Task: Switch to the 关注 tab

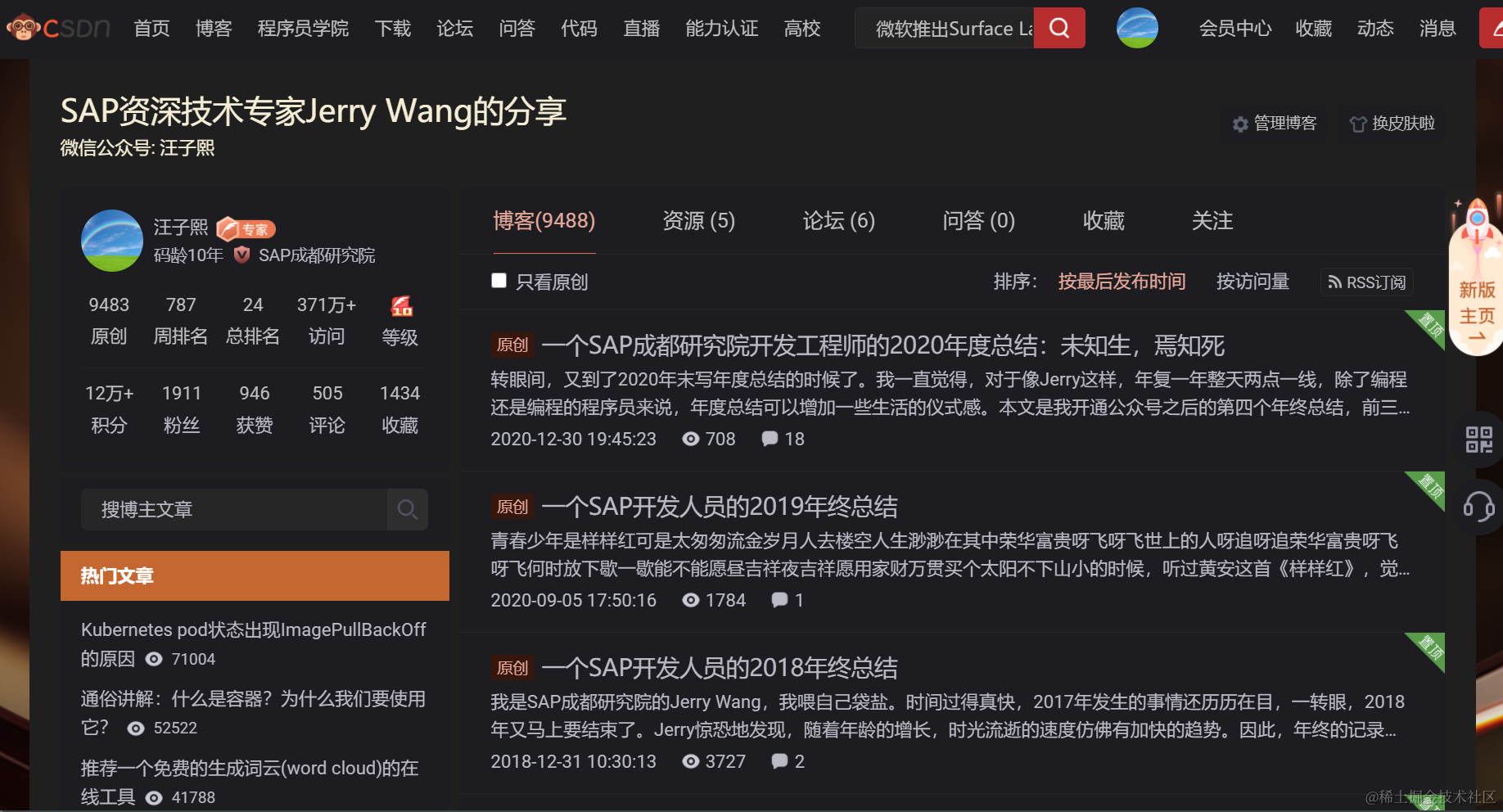Action: (1212, 221)
